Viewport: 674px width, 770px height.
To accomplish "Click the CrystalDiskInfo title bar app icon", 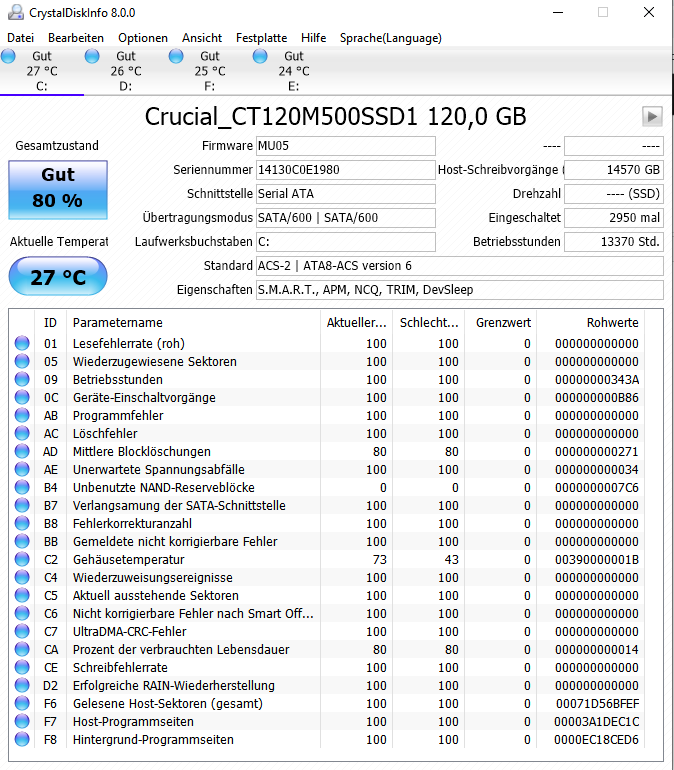I will point(16,12).
